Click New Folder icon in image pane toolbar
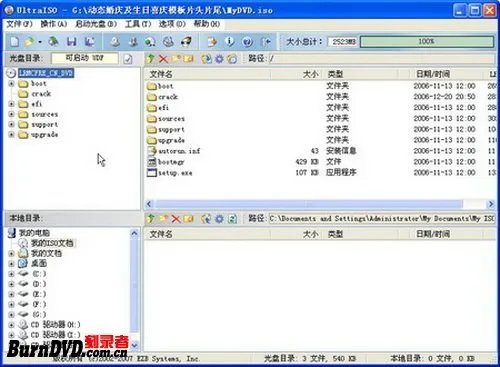Screen dimensions: 500x367 pyautogui.click(x=176, y=59)
